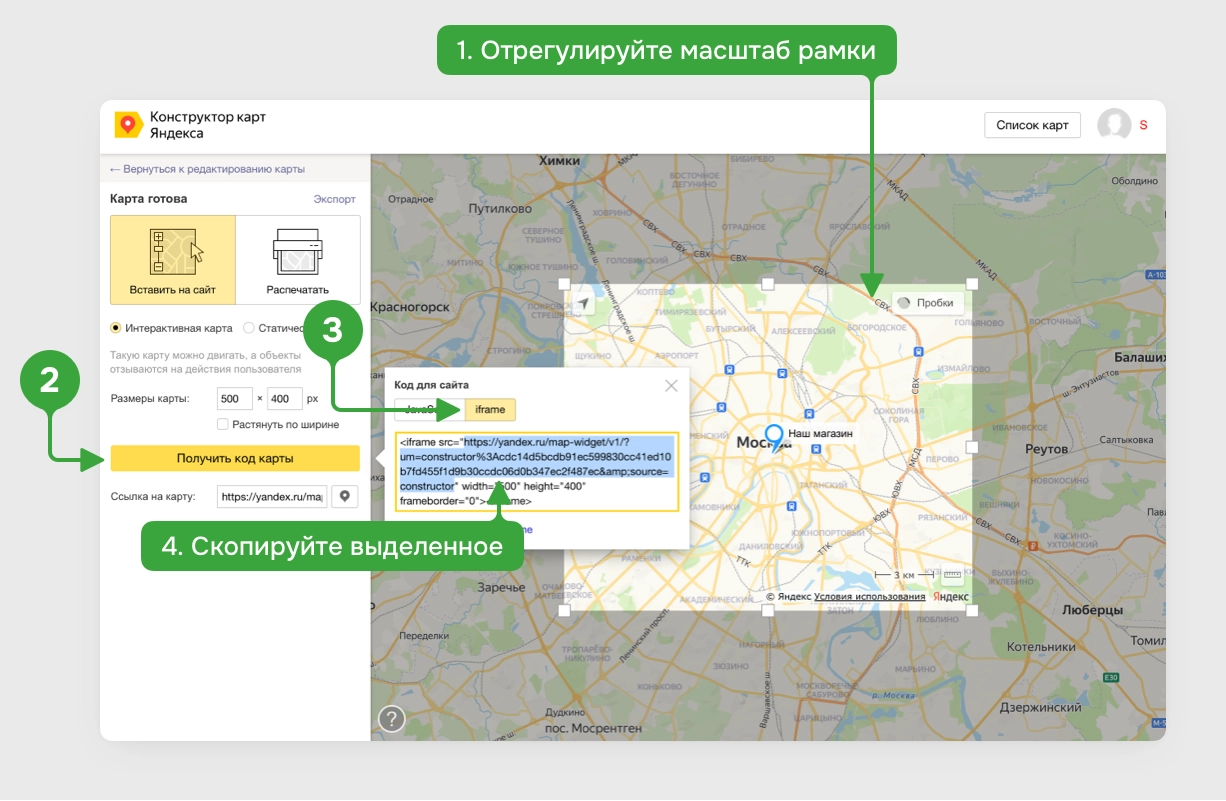Select the 'Распечатать' printer tile
Viewport: 1226px width, 801px height.
click(298, 260)
